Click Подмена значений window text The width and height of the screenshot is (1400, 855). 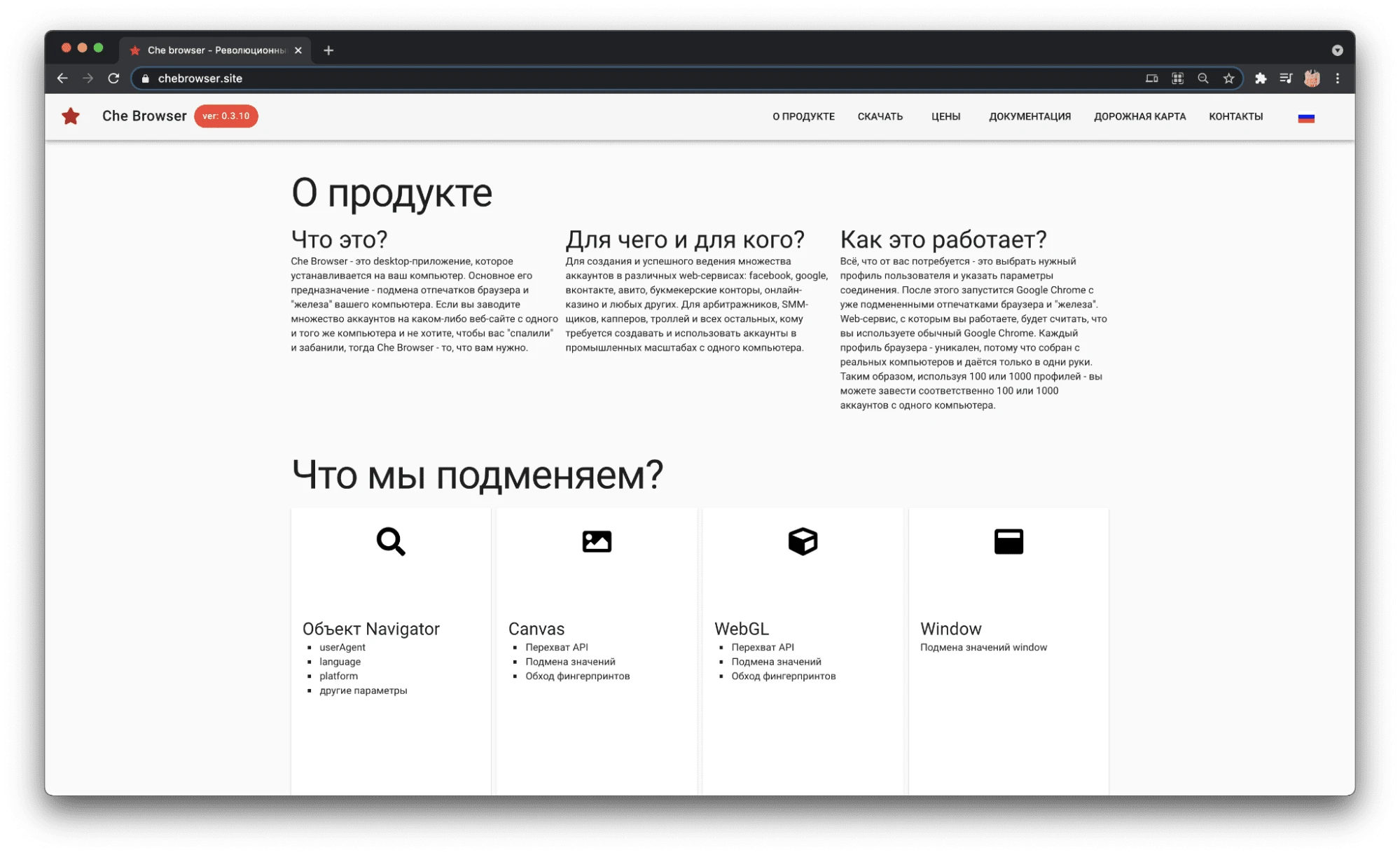point(983,648)
